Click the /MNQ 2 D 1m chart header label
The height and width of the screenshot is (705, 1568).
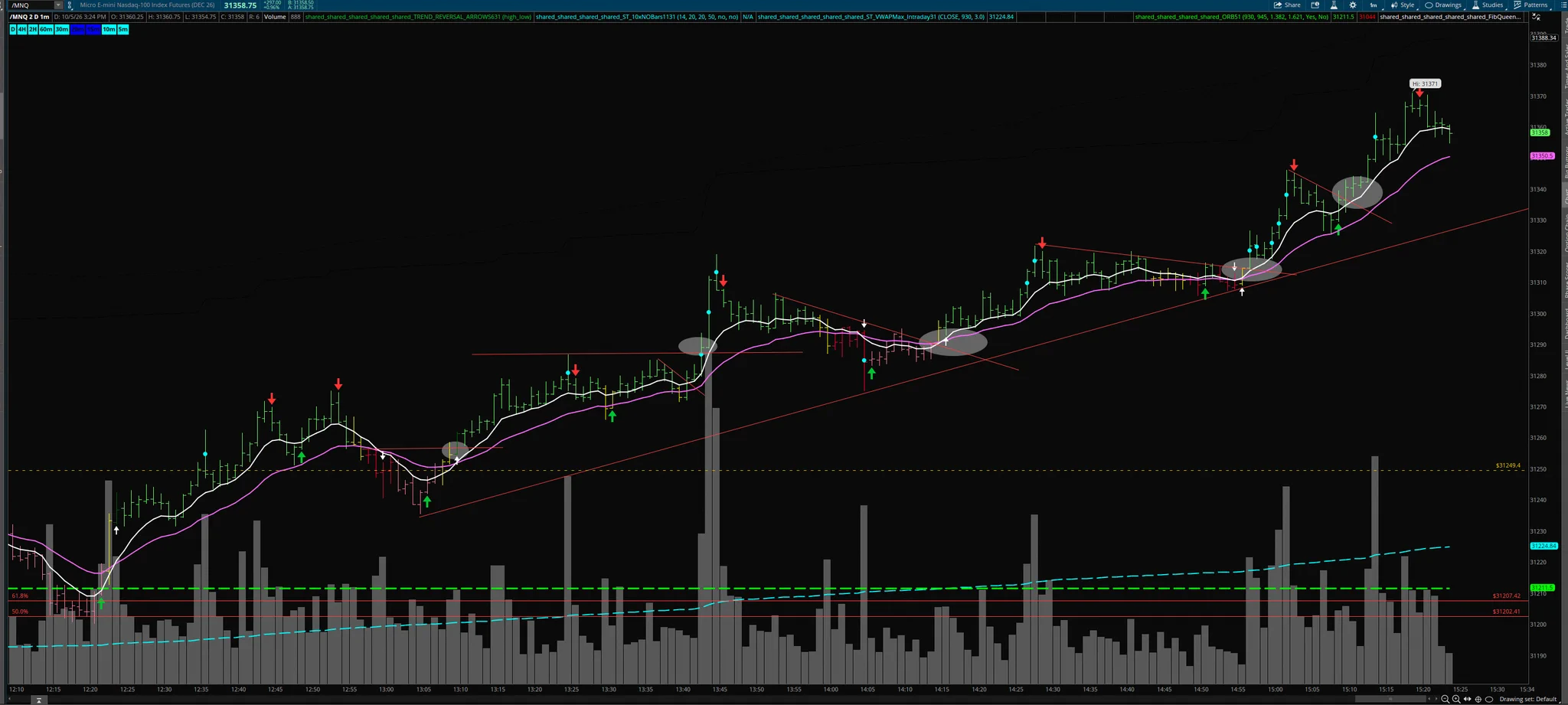(29, 17)
